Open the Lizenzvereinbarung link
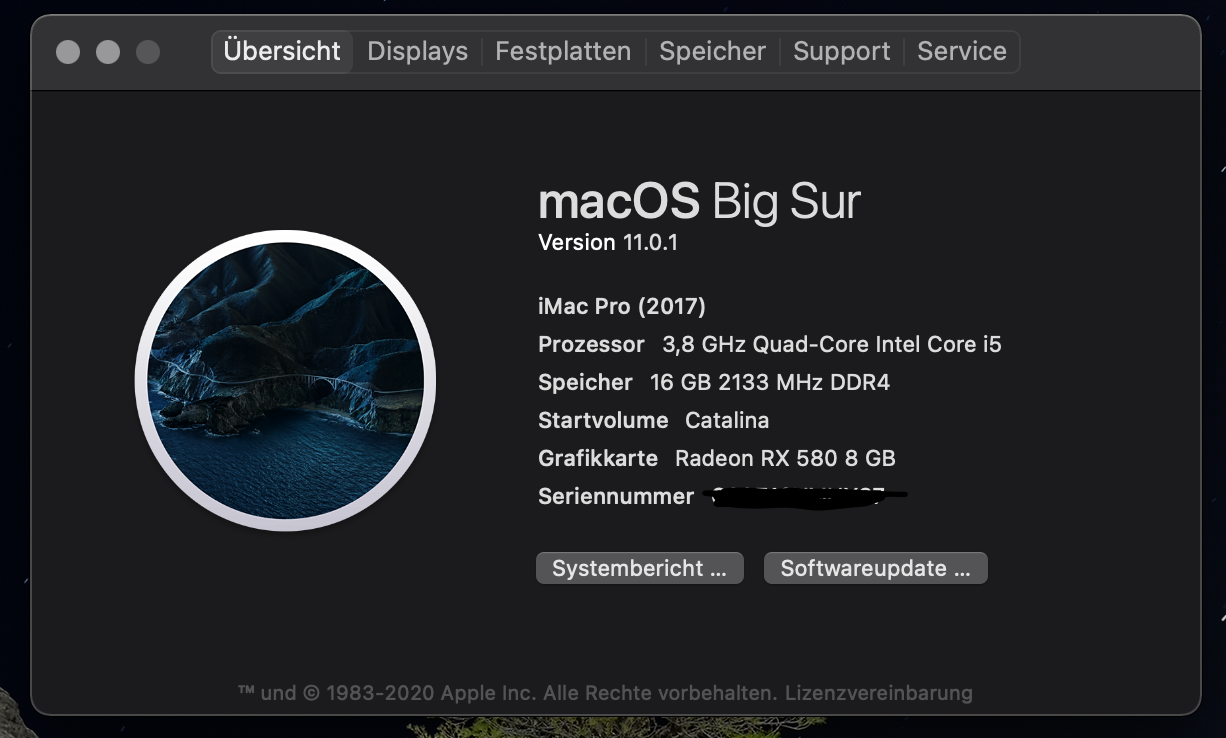Viewport: 1226px width, 738px height. 878,692
